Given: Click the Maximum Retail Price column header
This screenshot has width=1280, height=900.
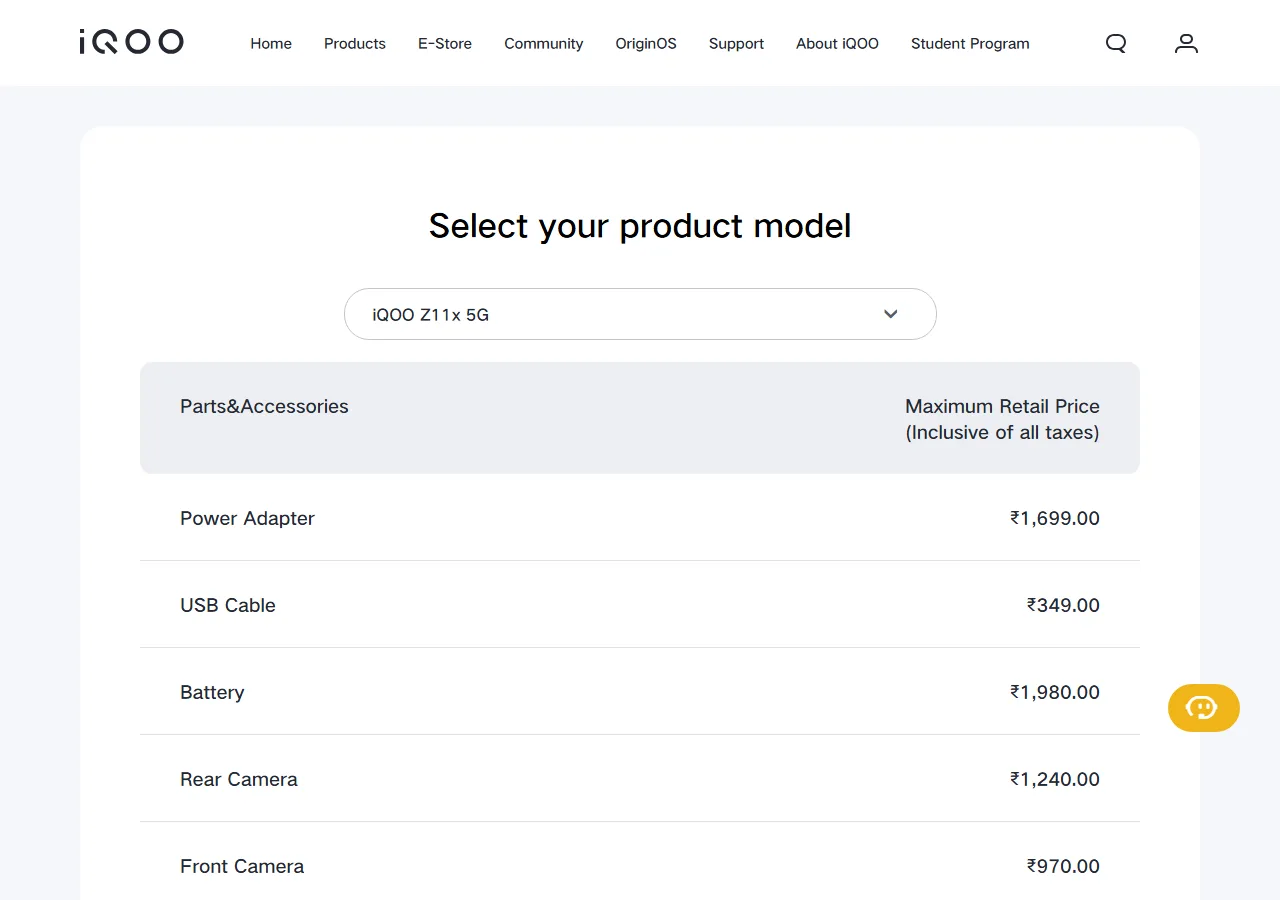Looking at the screenshot, I should coord(1002,419).
